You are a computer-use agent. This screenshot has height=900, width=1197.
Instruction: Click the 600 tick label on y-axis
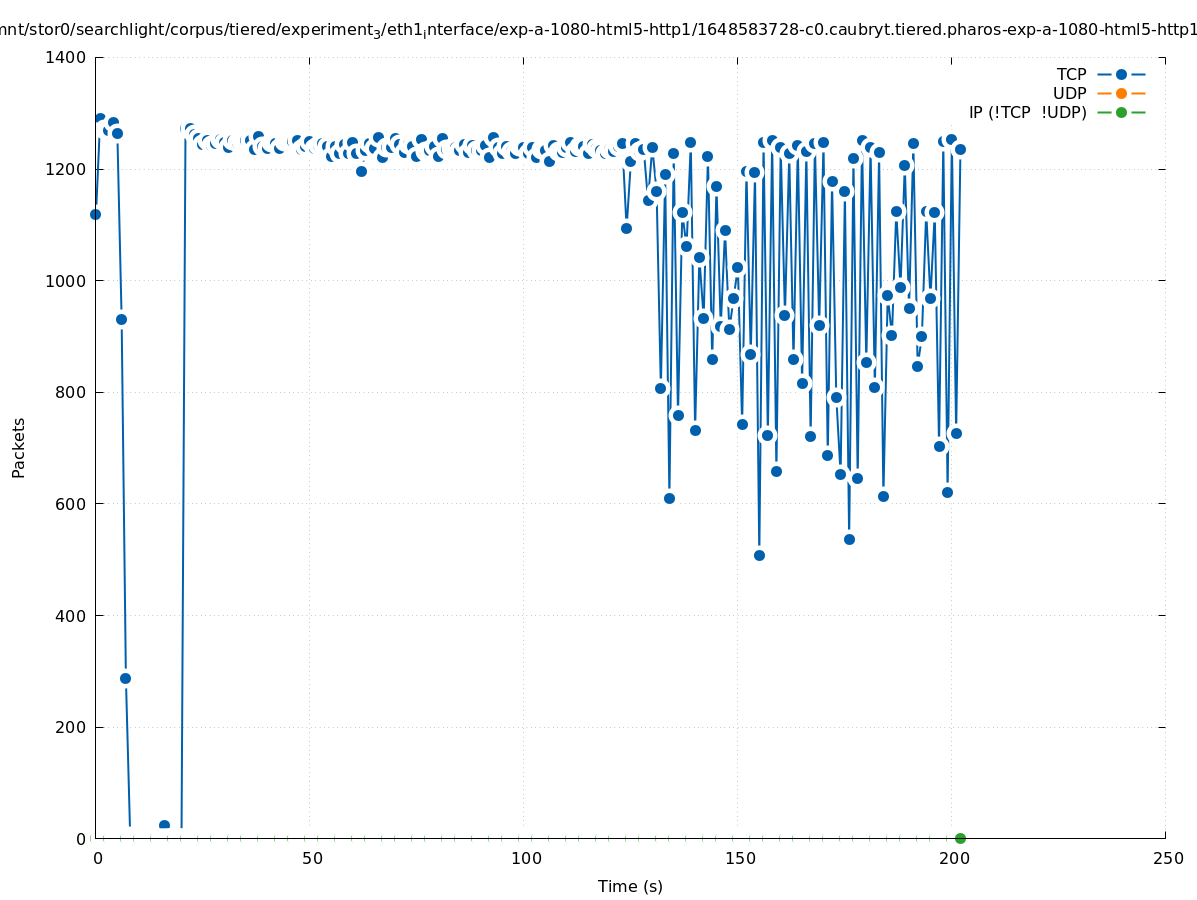tap(71, 504)
